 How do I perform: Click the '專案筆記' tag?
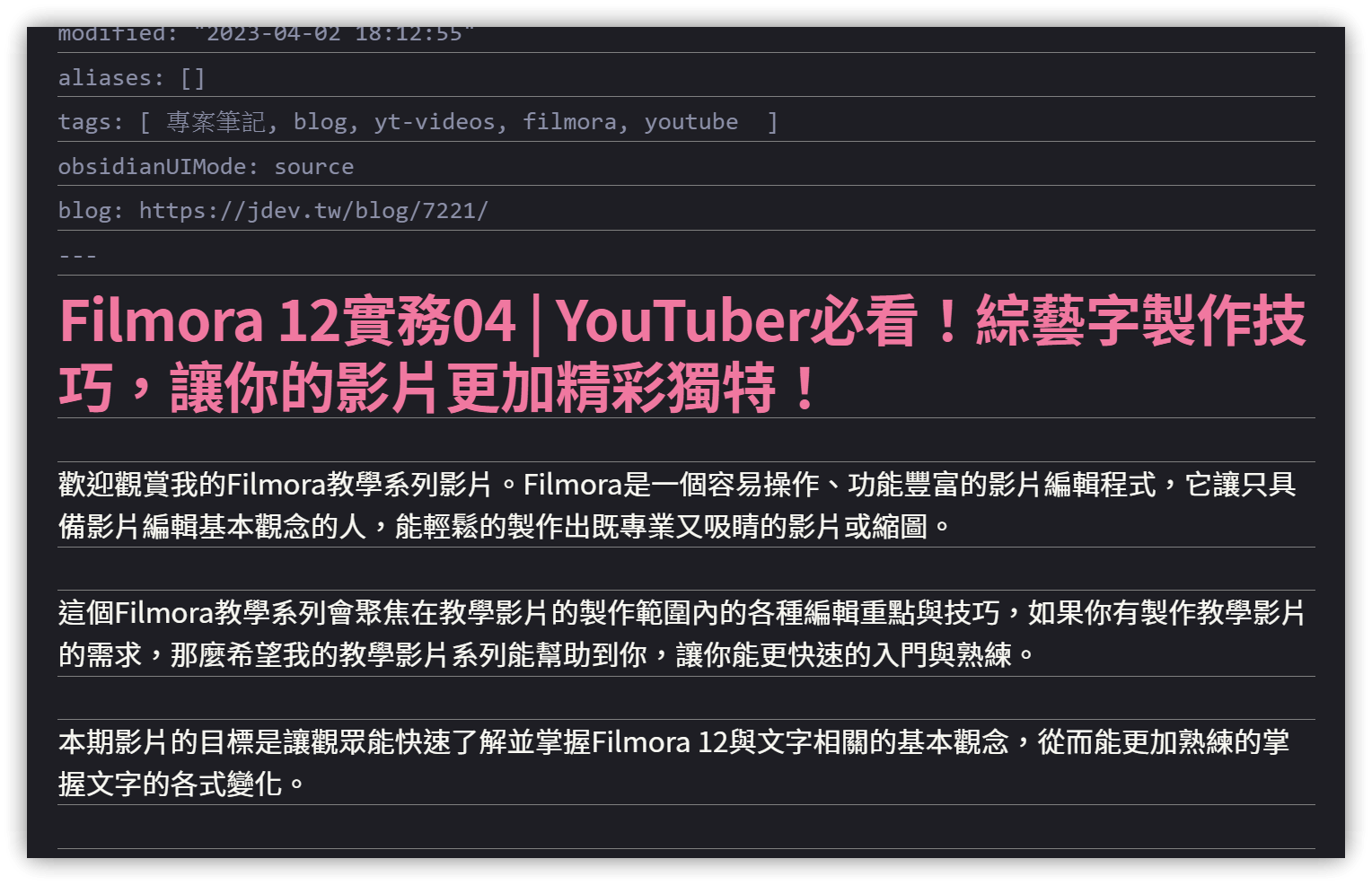(215, 122)
